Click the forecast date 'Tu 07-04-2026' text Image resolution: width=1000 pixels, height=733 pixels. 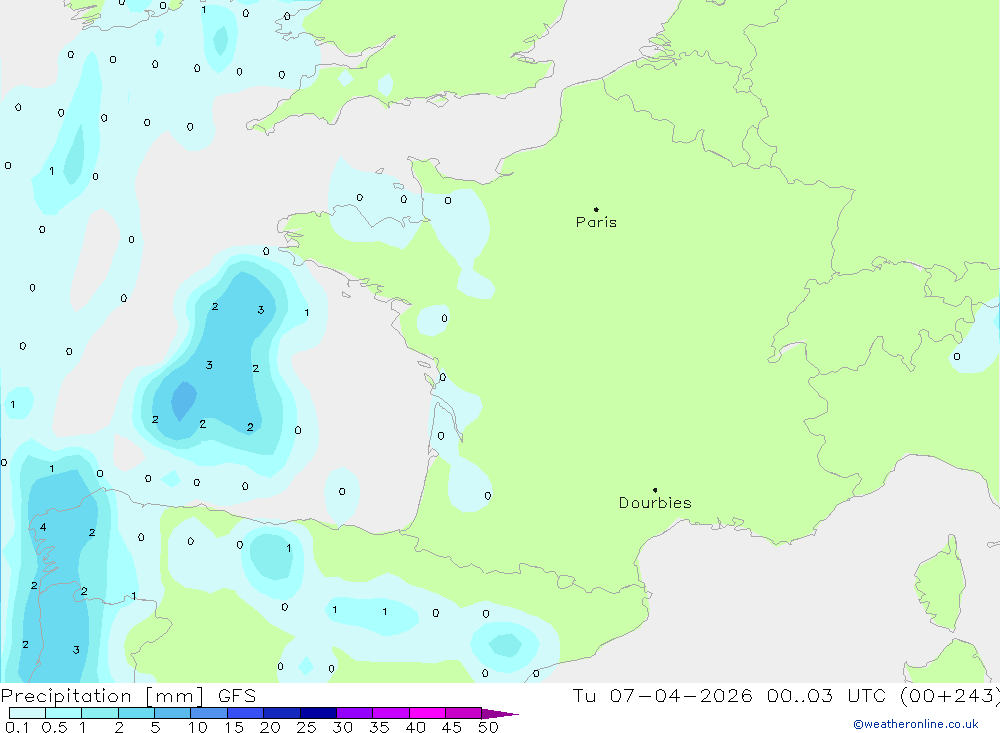tap(662, 695)
